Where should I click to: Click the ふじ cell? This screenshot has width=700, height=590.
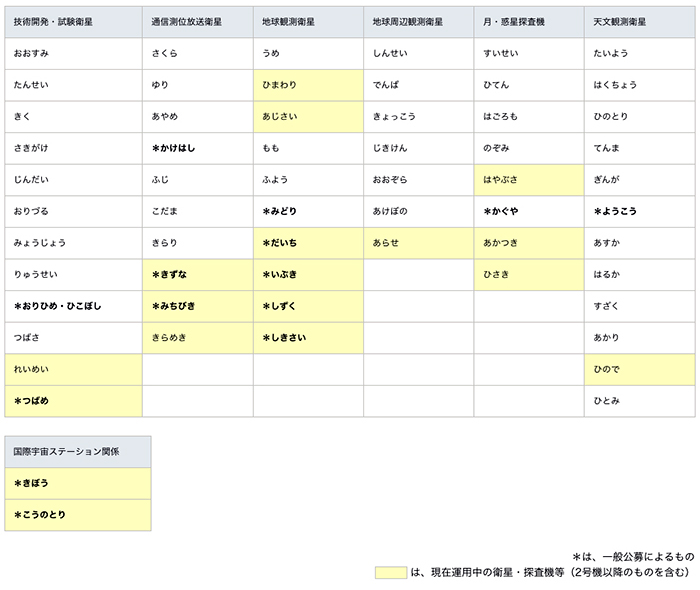pyautogui.click(x=198, y=180)
